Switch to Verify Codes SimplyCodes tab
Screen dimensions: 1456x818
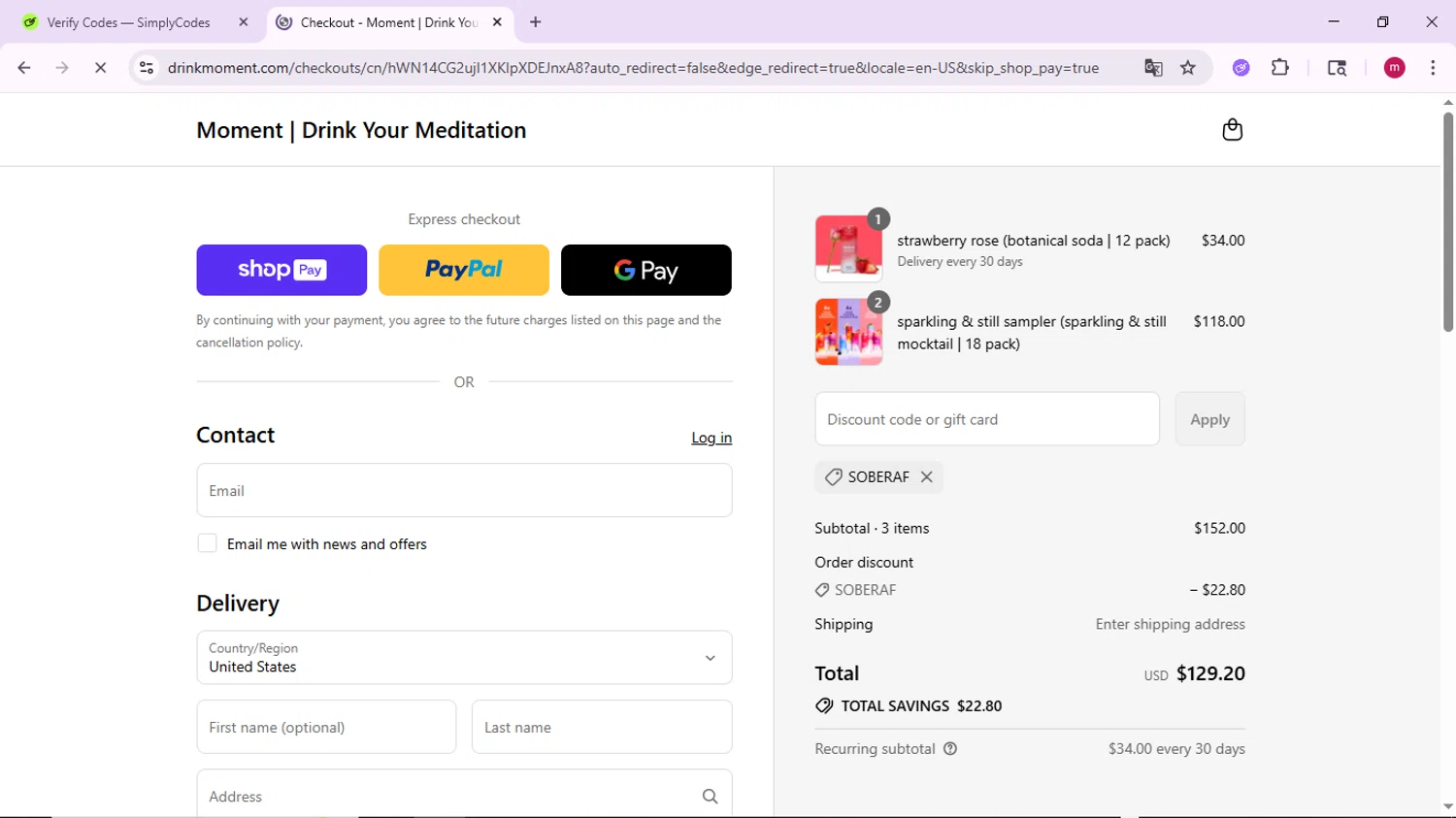[x=128, y=22]
